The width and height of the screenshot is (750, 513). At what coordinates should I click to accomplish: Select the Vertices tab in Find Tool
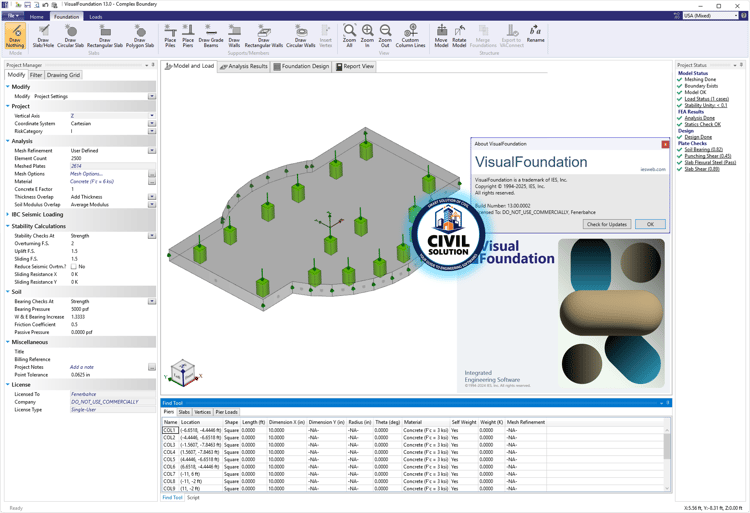[202, 412]
